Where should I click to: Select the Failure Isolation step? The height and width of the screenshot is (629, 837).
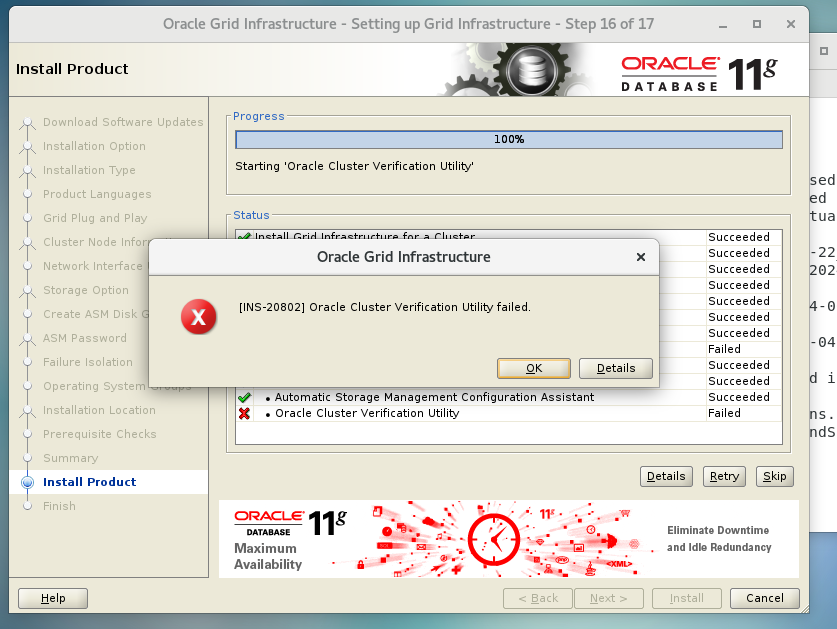pyautogui.click(x=88, y=363)
